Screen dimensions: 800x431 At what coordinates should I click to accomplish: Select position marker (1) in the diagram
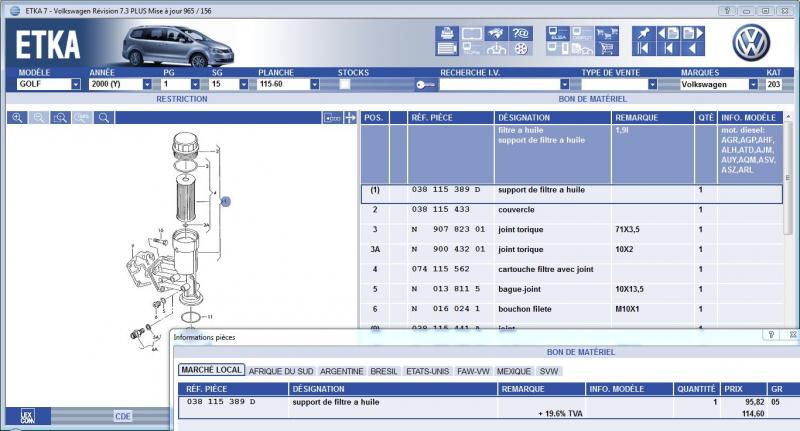point(226,201)
